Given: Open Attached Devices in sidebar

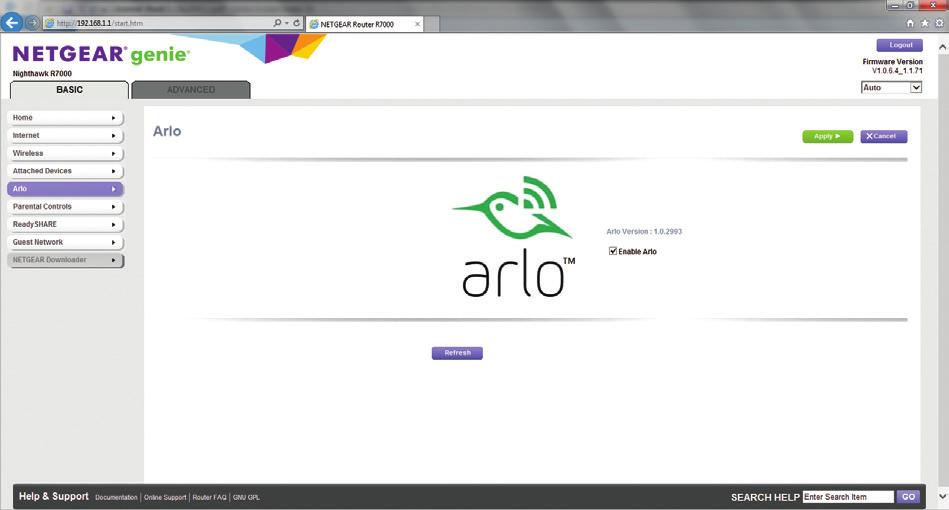Looking at the screenshot, I should pyautogui.click(x=65, y=171).
